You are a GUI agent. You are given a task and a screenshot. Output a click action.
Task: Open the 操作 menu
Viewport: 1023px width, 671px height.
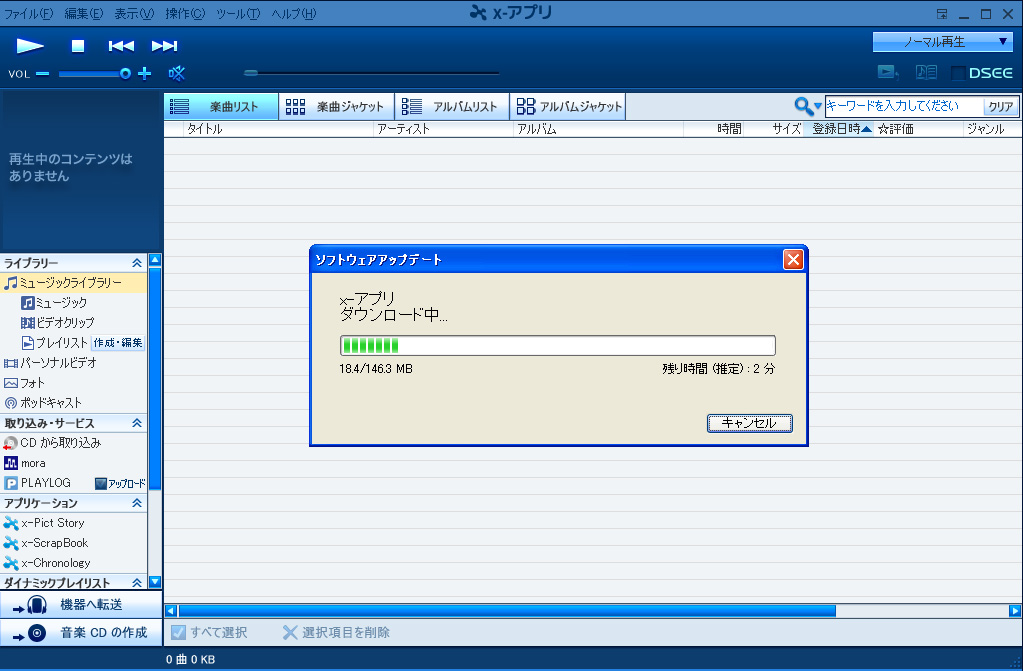[x=185, y=14]
